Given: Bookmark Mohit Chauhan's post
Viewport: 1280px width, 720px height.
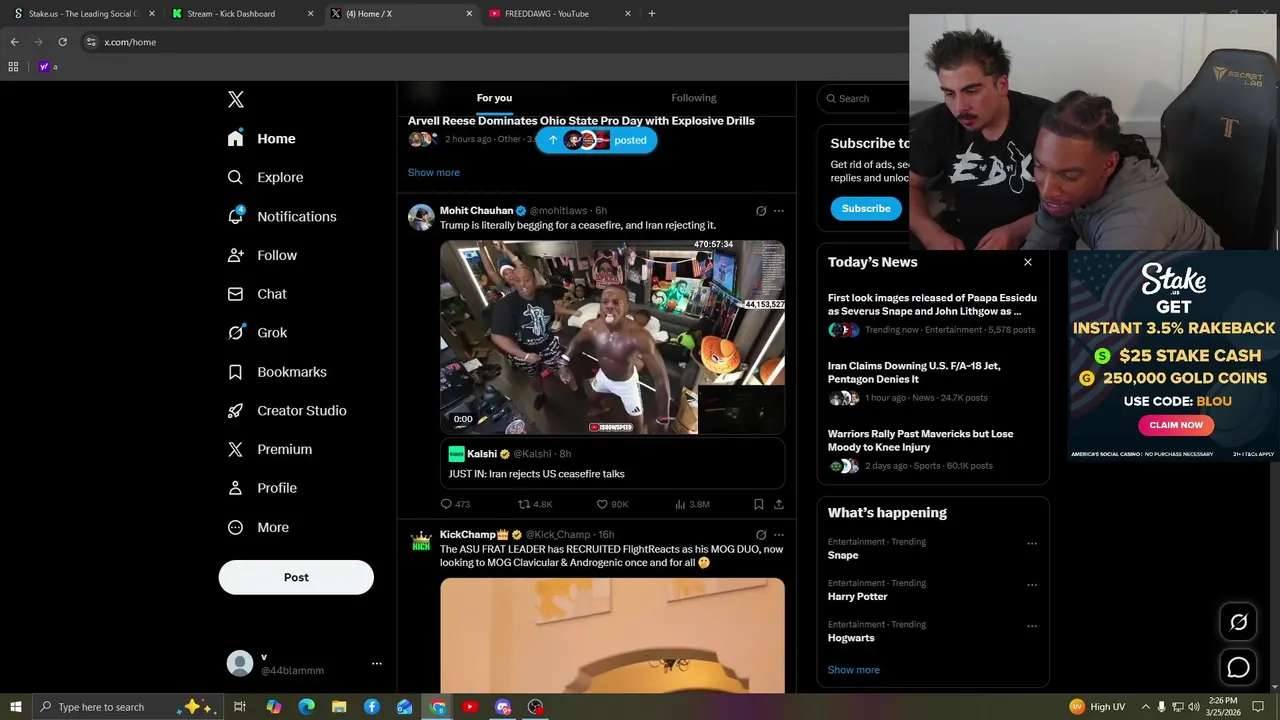Looking at the screenshot, I should pyautogui.click(x=758, y=504).
